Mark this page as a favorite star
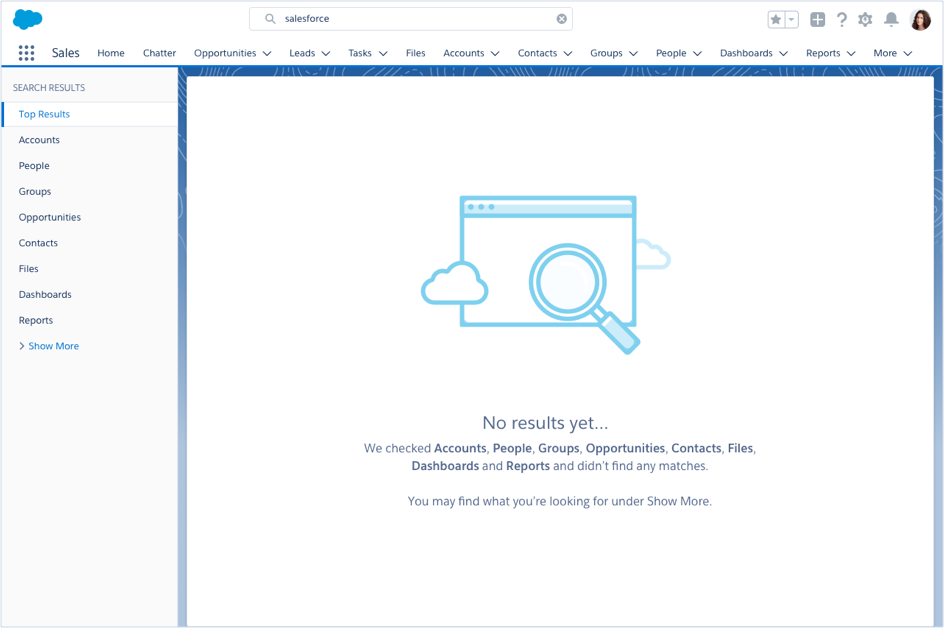Viewport: 944px width, 628px height. (774, 18)
